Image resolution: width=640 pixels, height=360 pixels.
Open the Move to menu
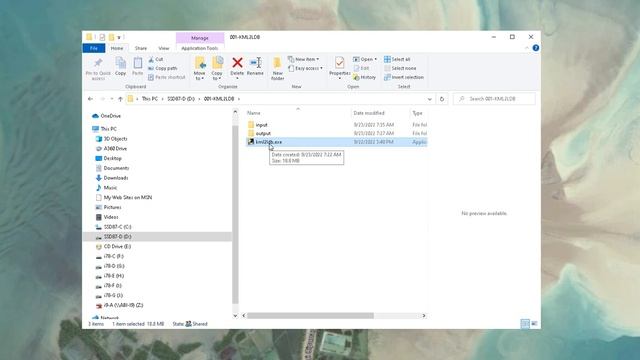pyautogui.click(x=200, y=68)
